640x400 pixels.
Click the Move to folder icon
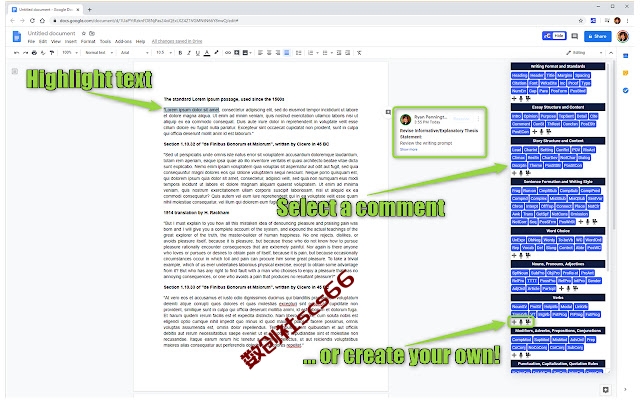coord(92,33)
